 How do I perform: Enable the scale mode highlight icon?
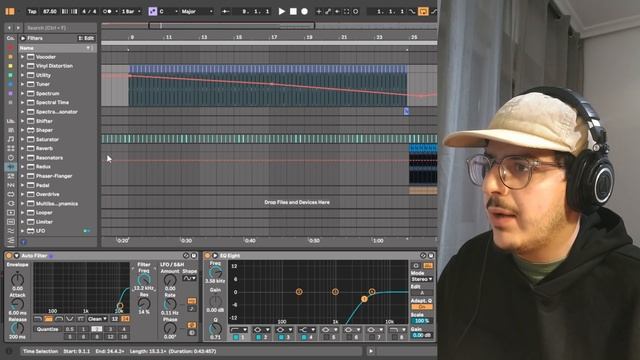(153, 11)
